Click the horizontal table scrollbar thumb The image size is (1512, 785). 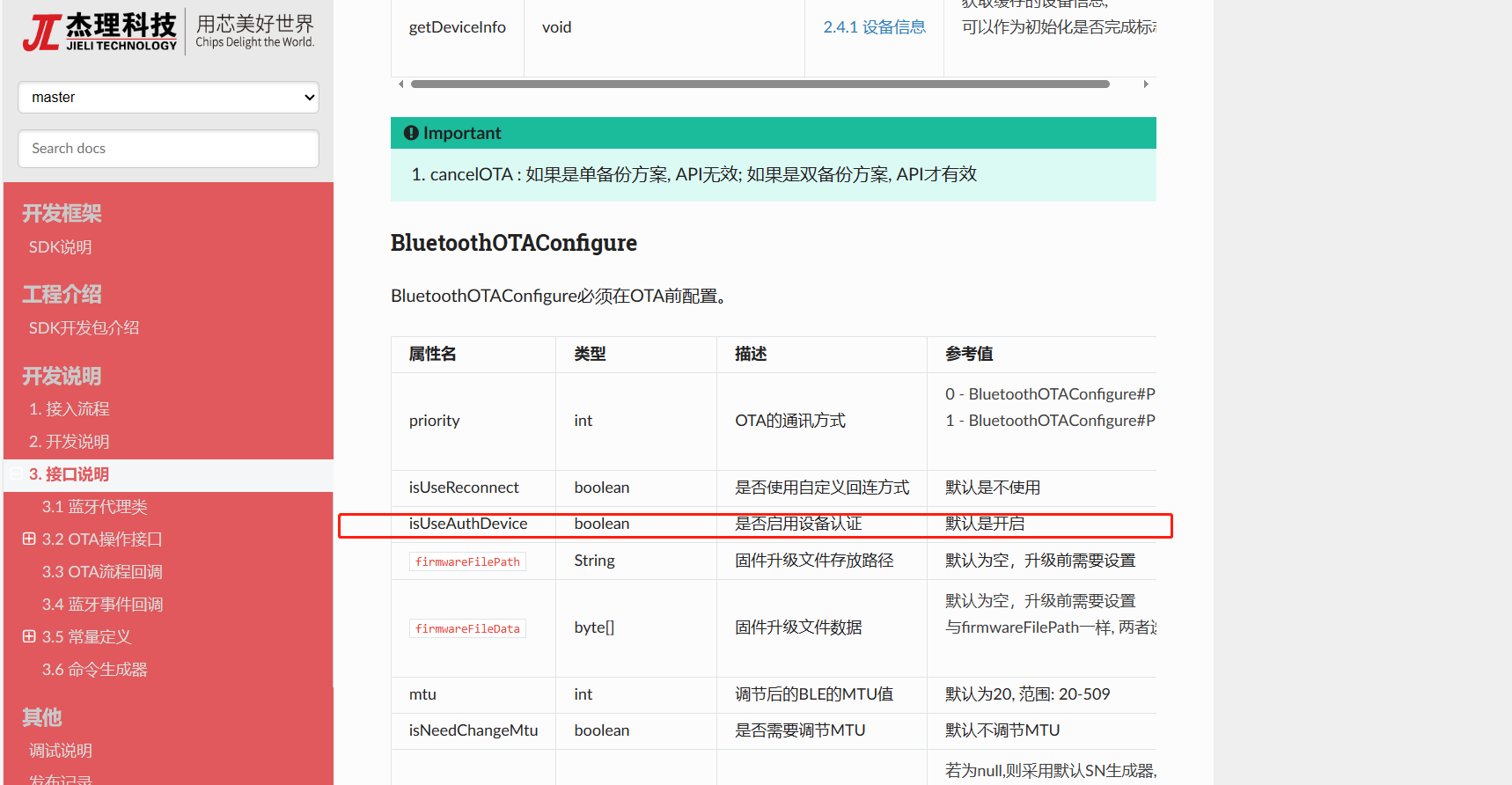pos(760,84)
